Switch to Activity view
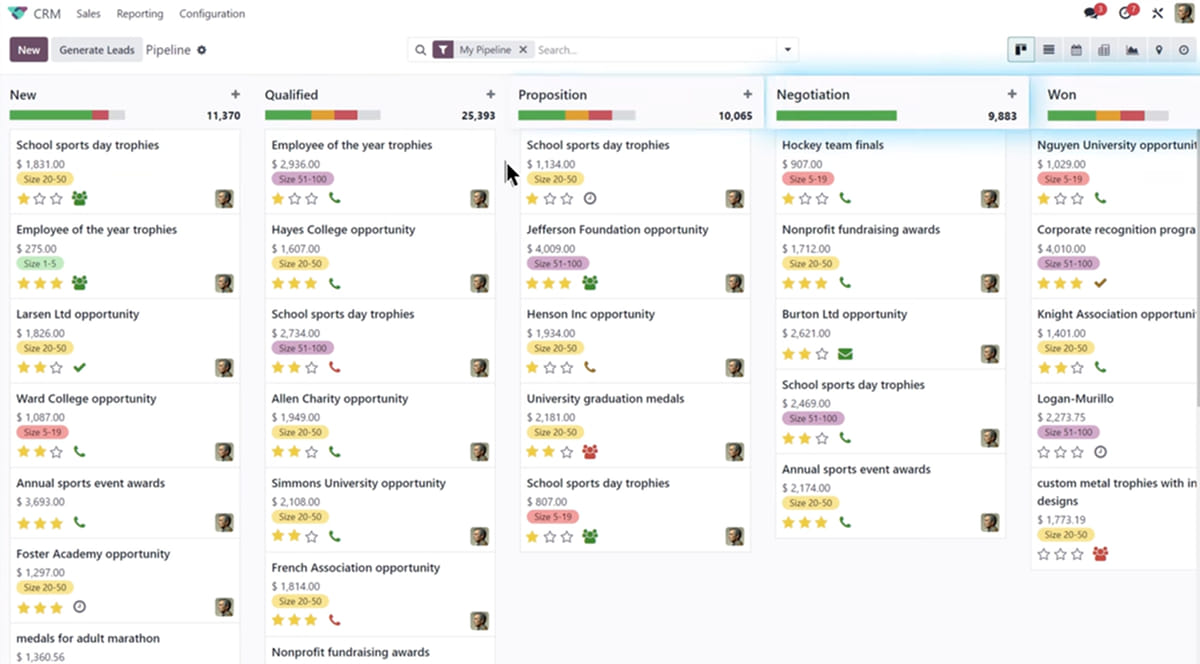 coord(1186,50)
